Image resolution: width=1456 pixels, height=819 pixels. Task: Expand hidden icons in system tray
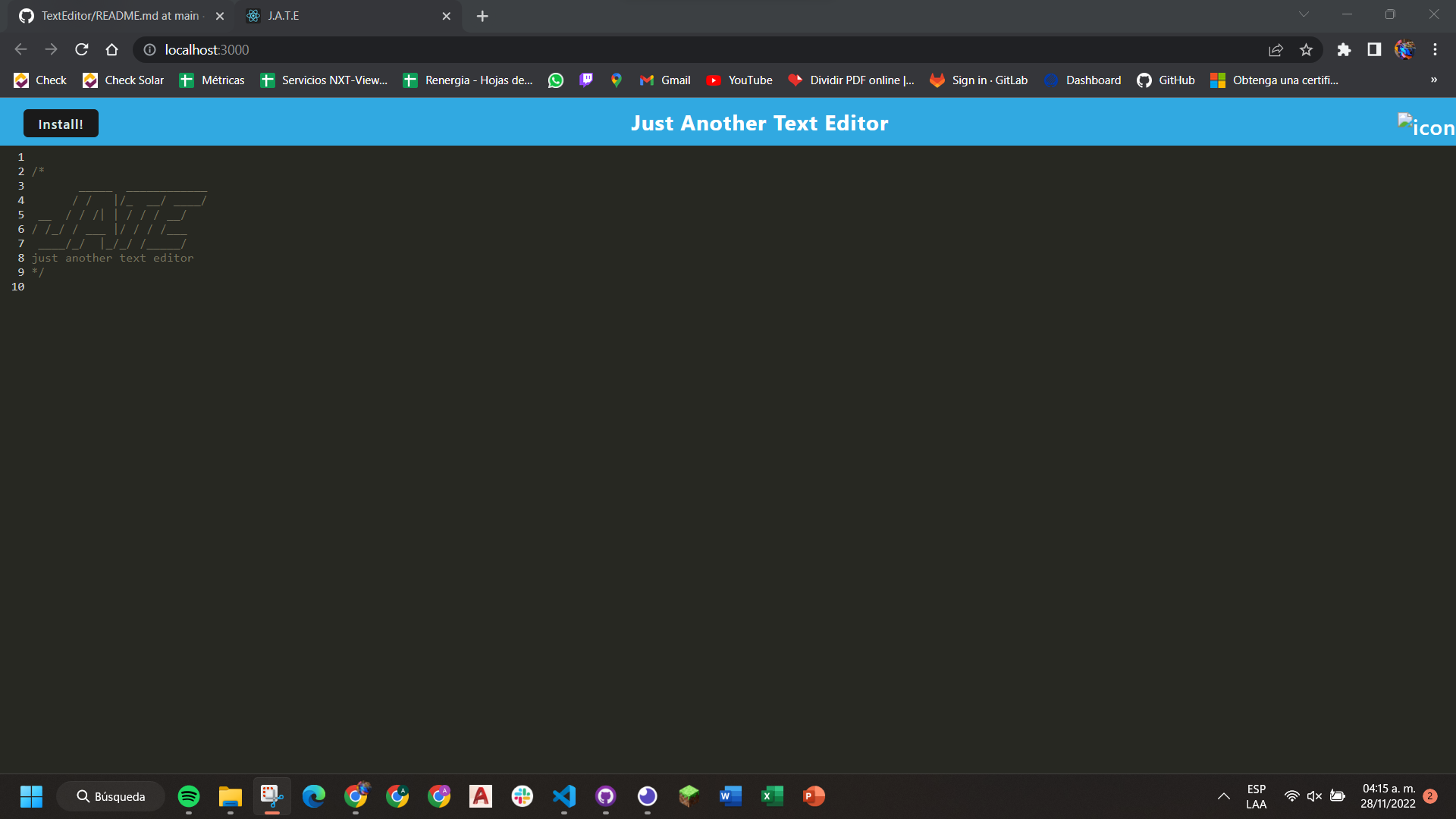[1223, 796]
